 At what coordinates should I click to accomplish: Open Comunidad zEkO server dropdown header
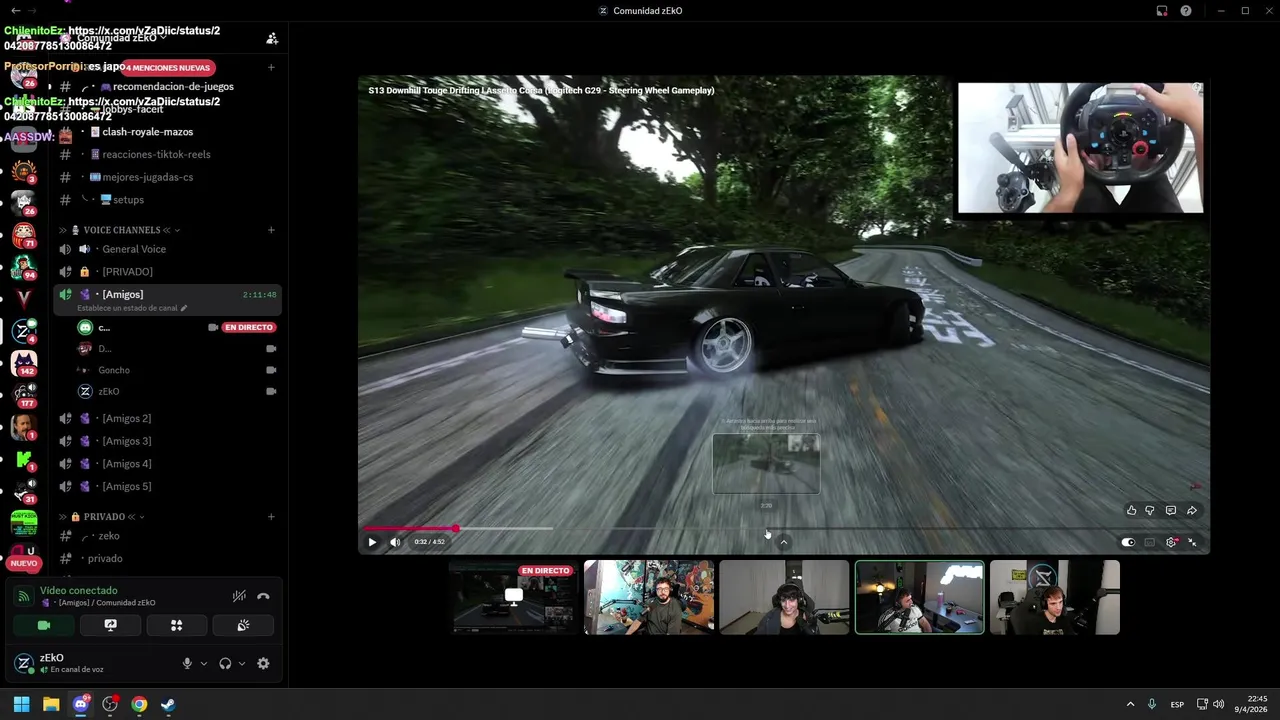point(122,38)
